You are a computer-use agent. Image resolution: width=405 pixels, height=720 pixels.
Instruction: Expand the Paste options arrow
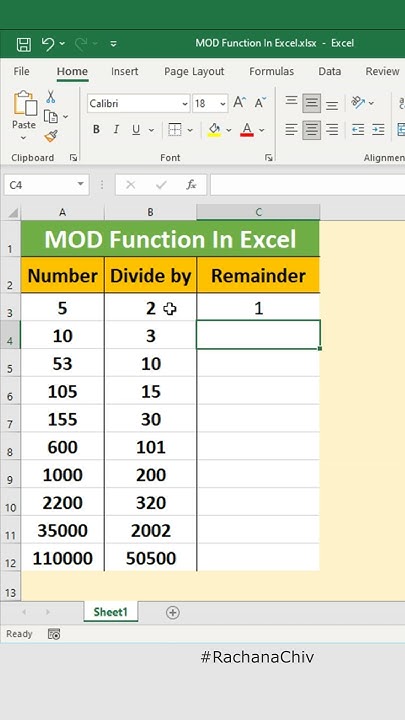point(24,137)
